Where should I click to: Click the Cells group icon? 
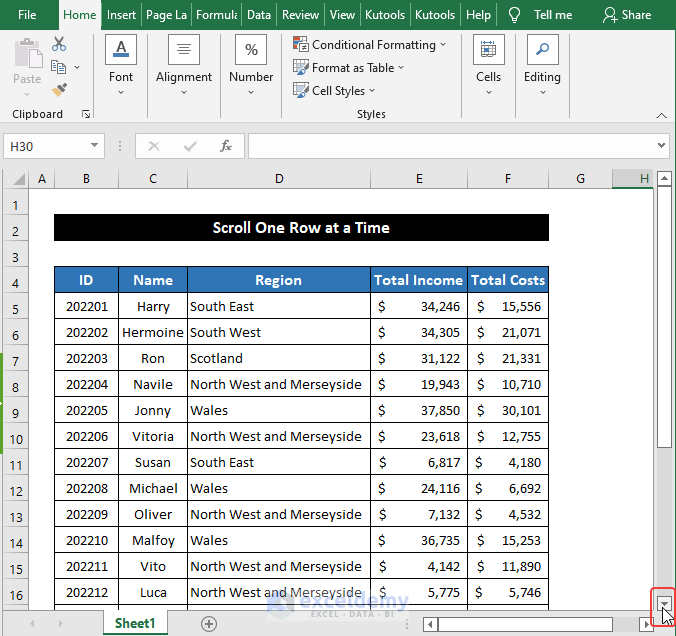tap(488, 50)
